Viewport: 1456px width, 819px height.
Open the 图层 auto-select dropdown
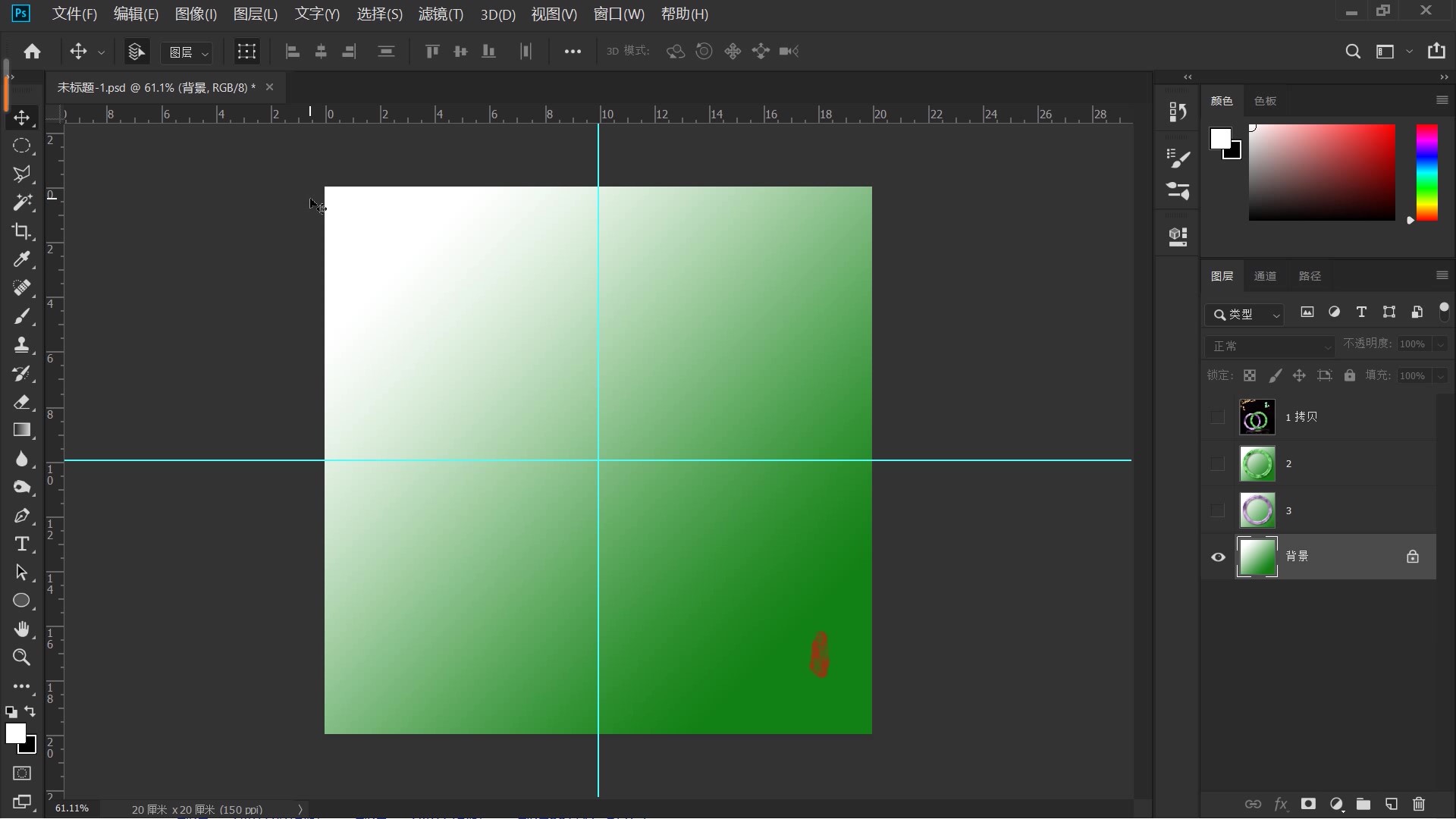click(187, 52)
